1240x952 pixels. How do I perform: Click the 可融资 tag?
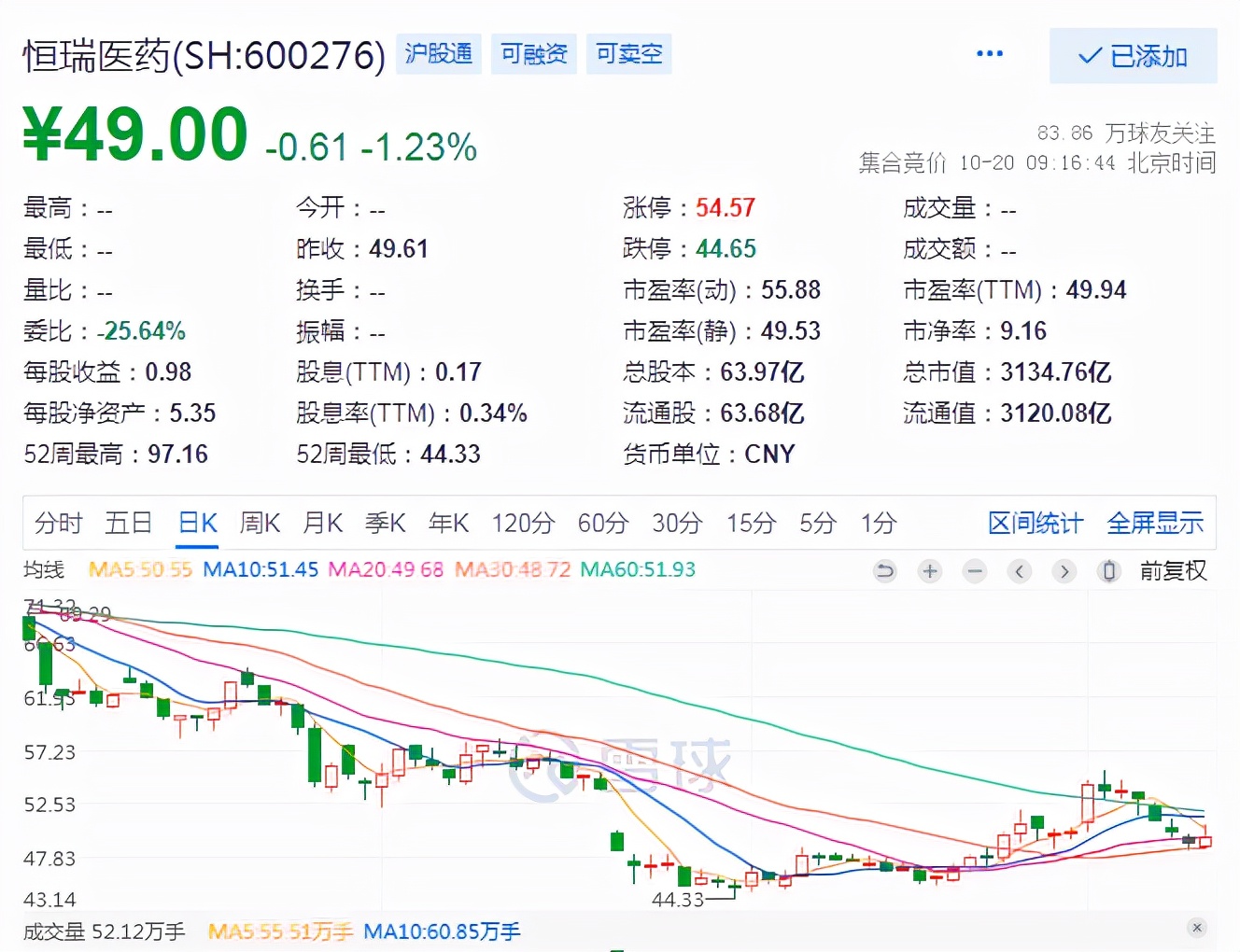(534, 54)
